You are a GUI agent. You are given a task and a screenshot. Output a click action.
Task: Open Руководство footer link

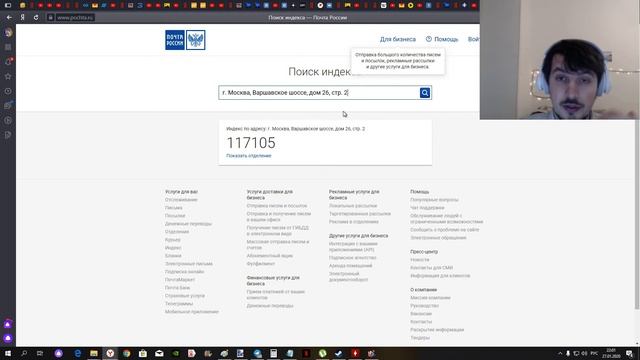[x=424, y=306]
